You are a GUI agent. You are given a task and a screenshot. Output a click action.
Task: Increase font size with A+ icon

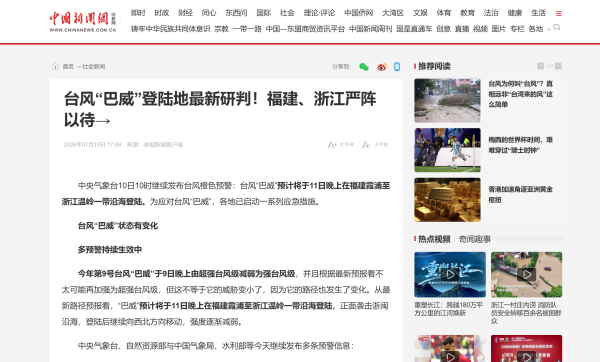tap(332, 145)
